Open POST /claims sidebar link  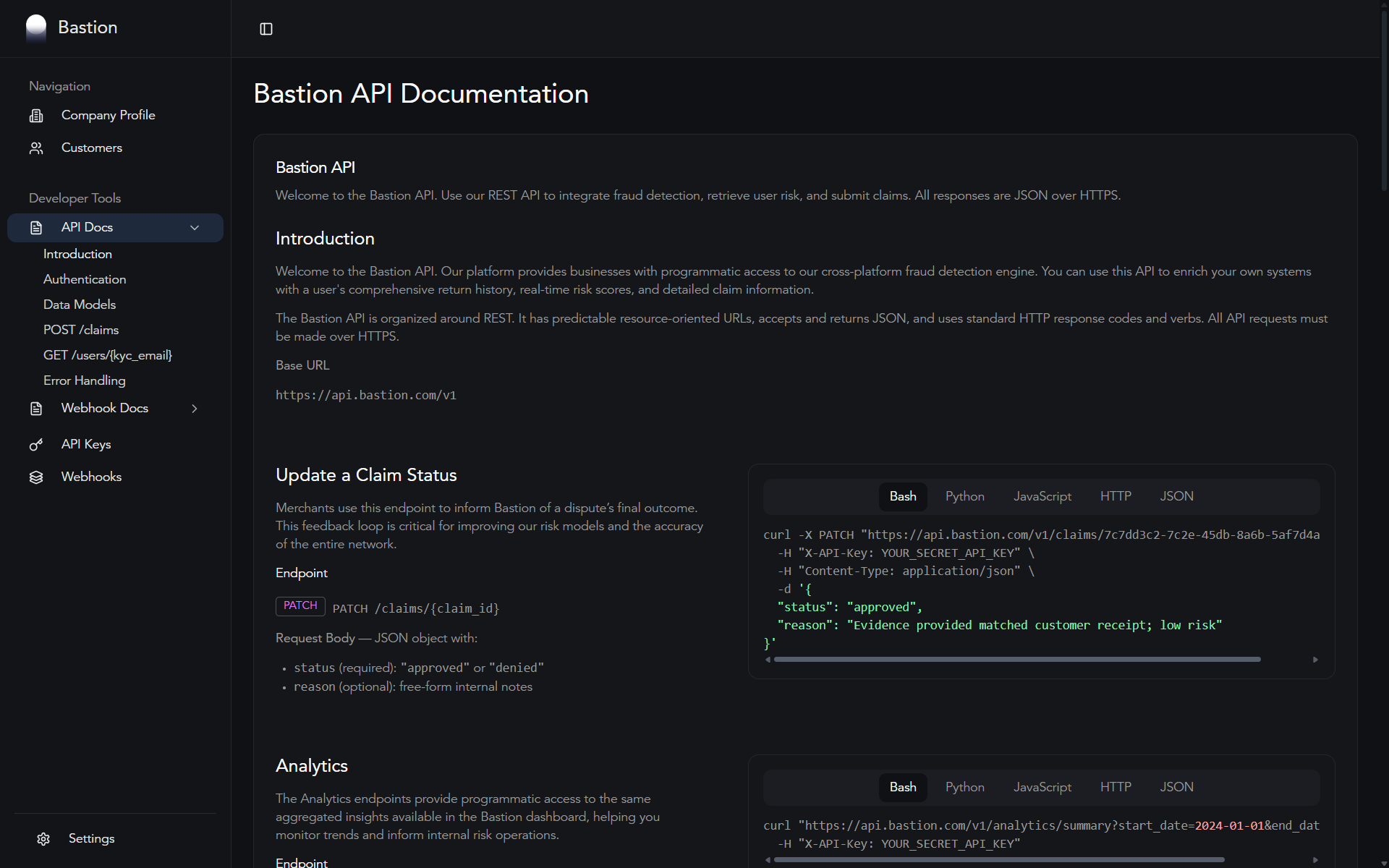tap(81, 330)
